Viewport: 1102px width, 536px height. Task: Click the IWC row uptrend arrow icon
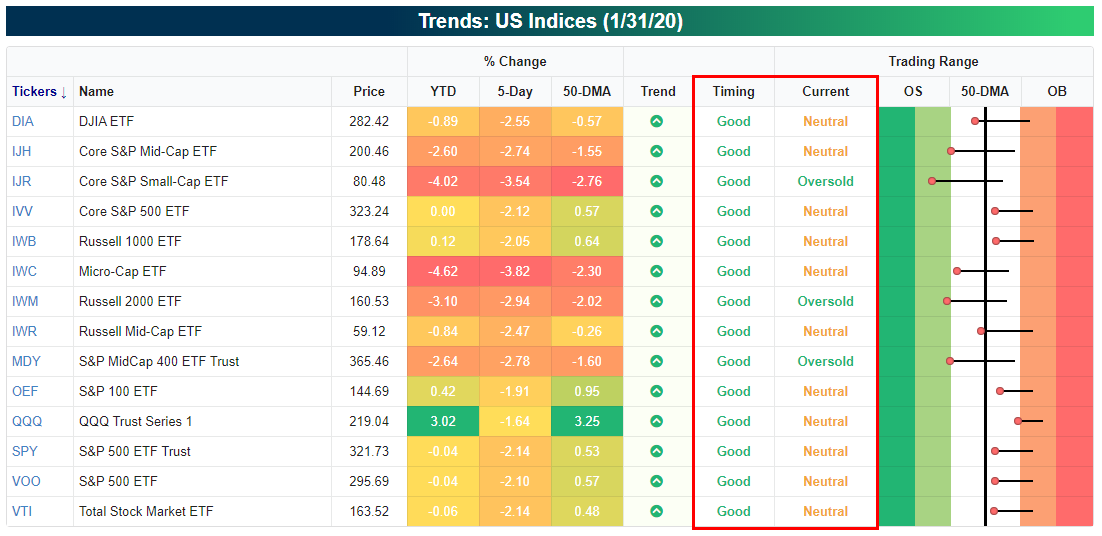[656, 271]
